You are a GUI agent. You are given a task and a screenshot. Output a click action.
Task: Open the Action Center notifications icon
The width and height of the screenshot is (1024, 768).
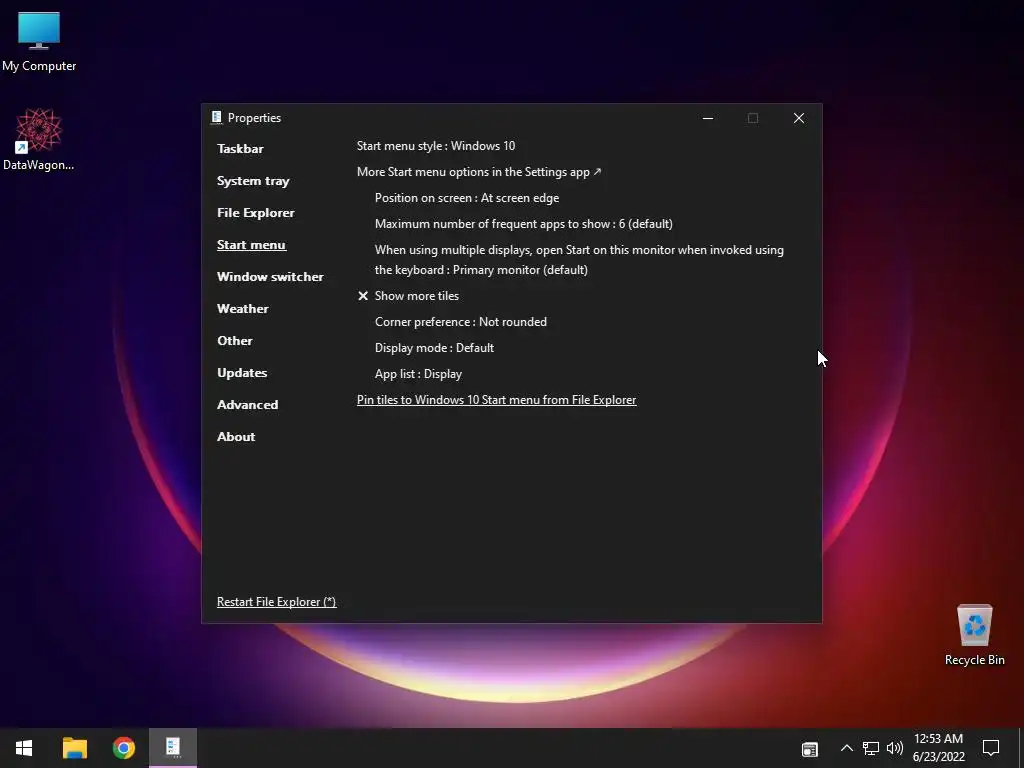(991, 748)
